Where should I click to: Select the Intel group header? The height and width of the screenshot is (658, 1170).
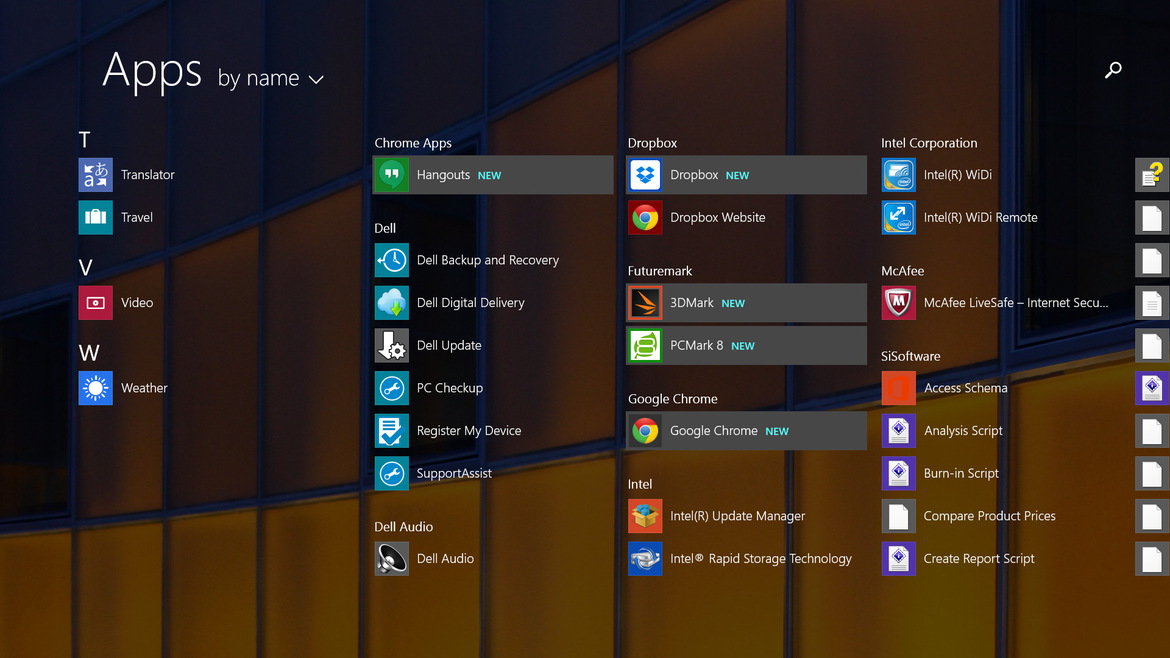[639, 484]
